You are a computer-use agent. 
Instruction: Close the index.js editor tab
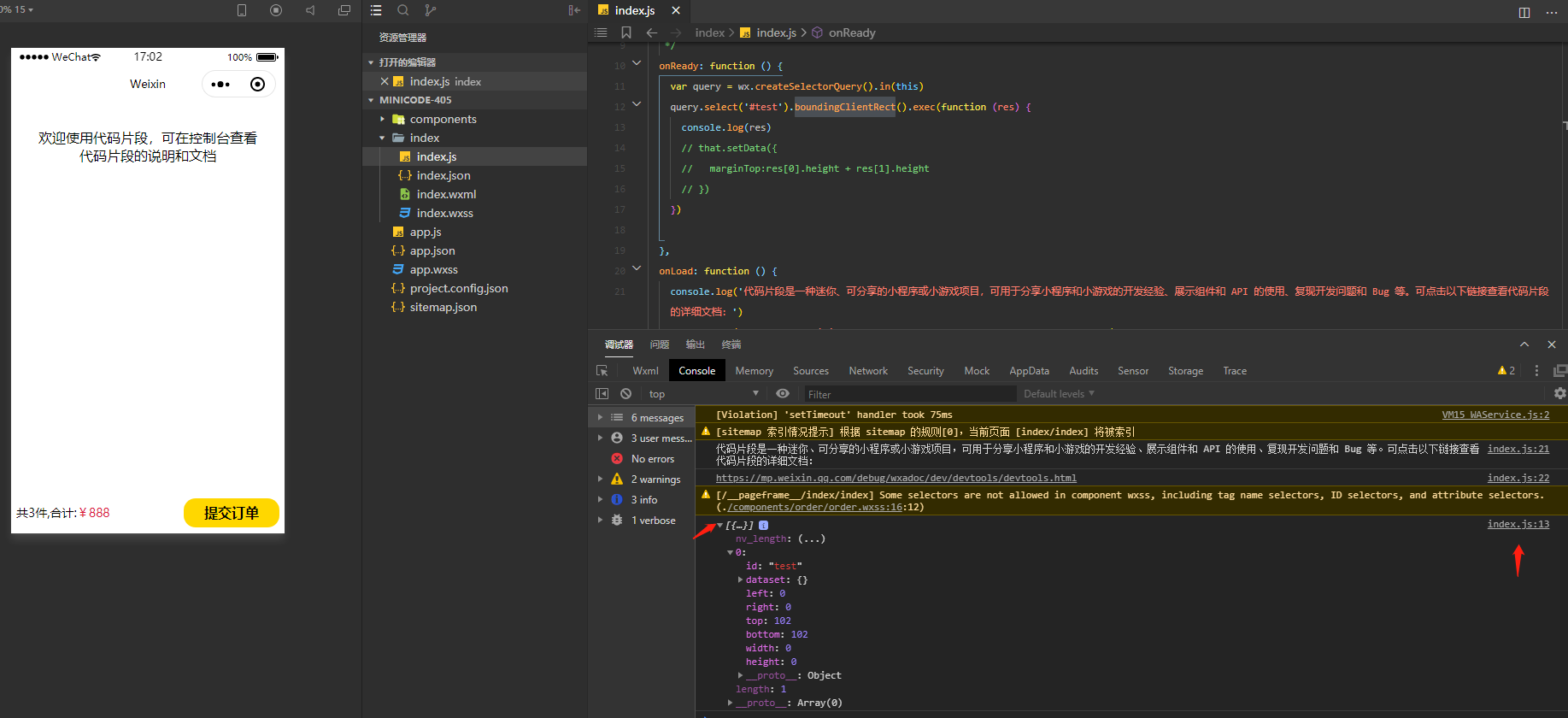coord(676,10)
